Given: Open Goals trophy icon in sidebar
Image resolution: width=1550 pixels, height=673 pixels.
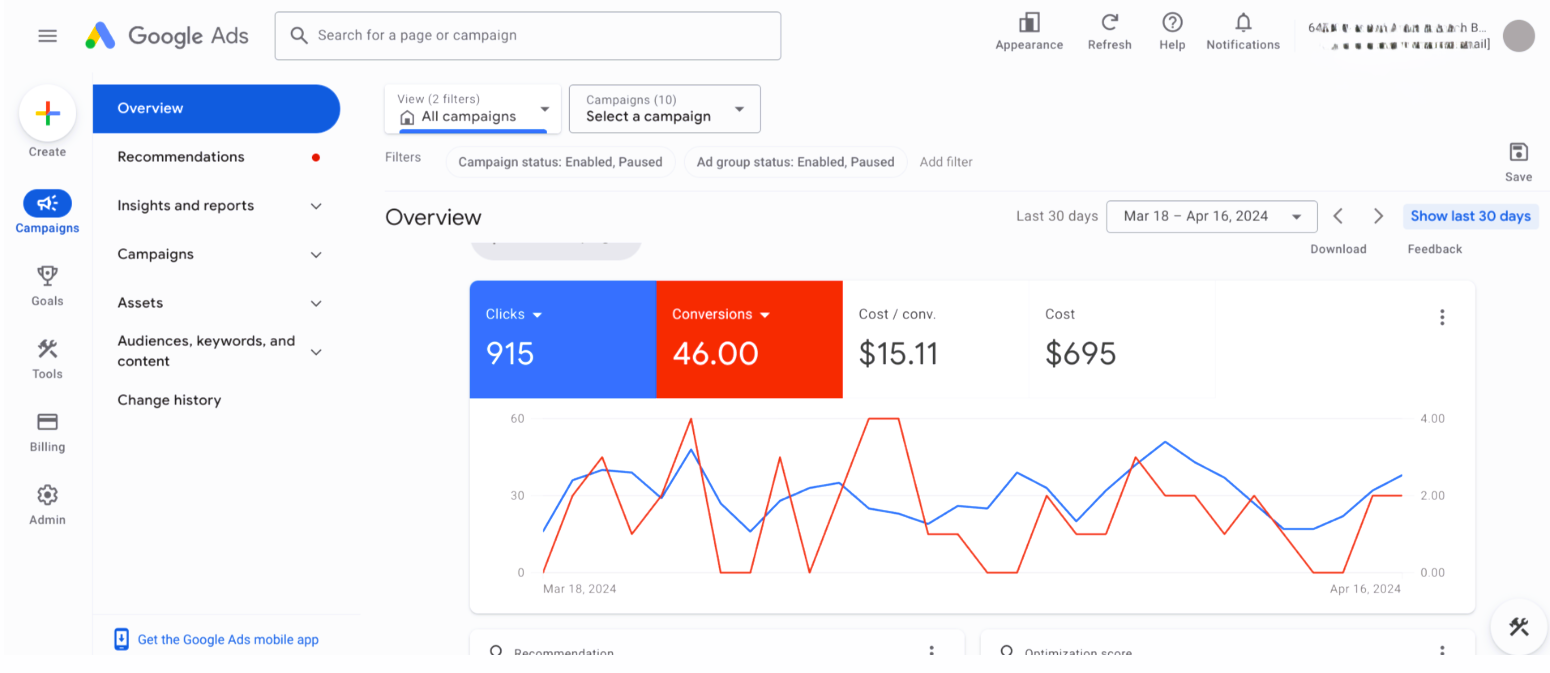Looking at the screenshot, I should pos(47,276).
